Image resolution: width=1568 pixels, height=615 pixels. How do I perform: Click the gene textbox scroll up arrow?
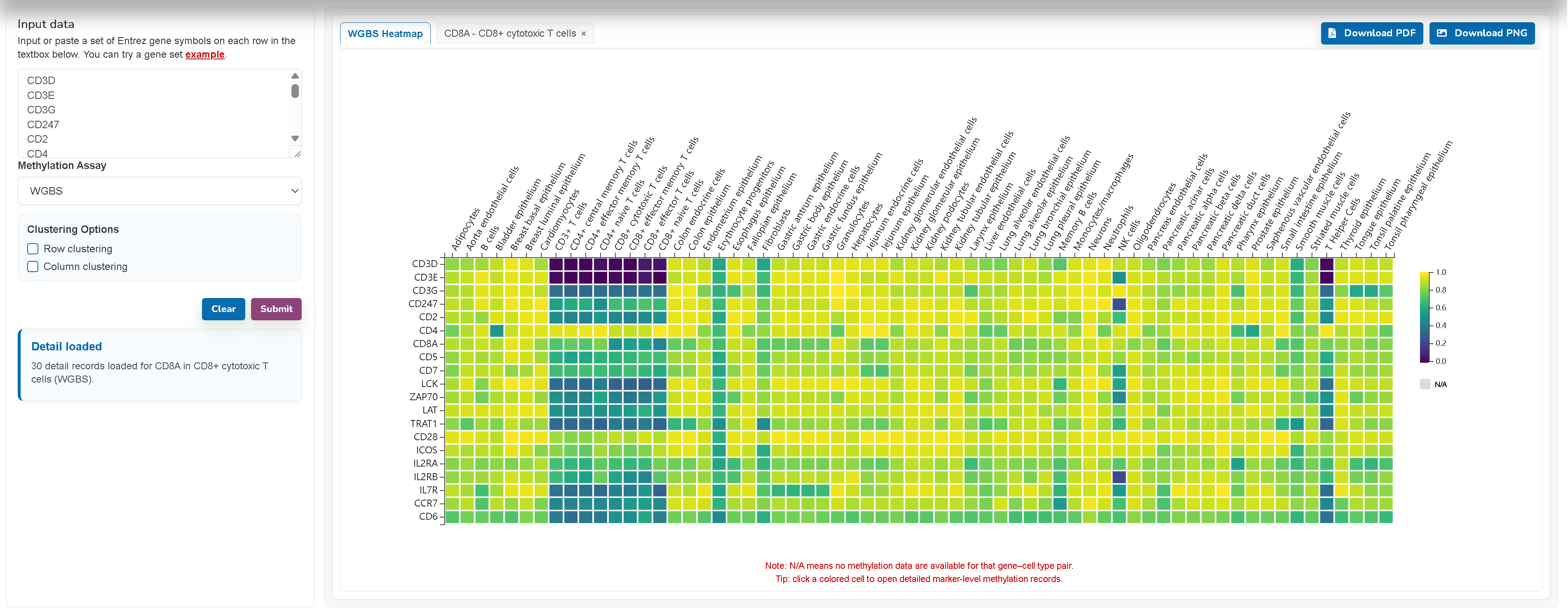pos(295,76)
